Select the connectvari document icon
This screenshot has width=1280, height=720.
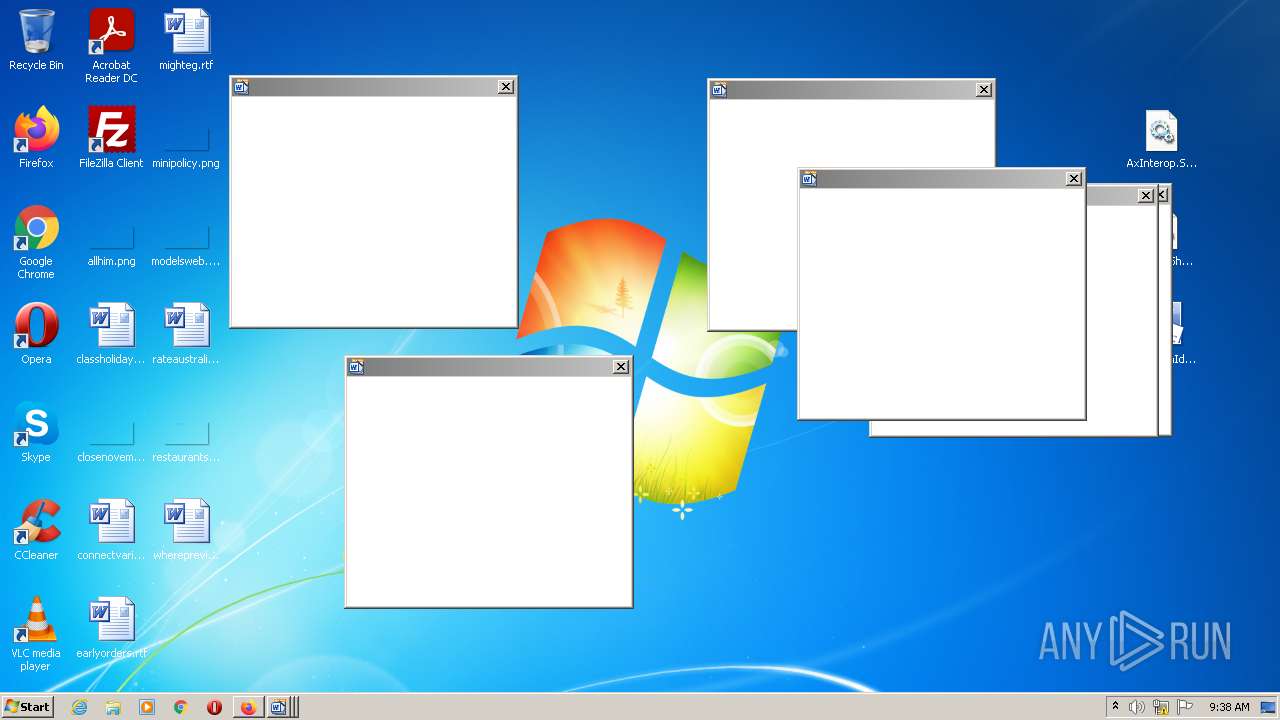coord(111,530)
